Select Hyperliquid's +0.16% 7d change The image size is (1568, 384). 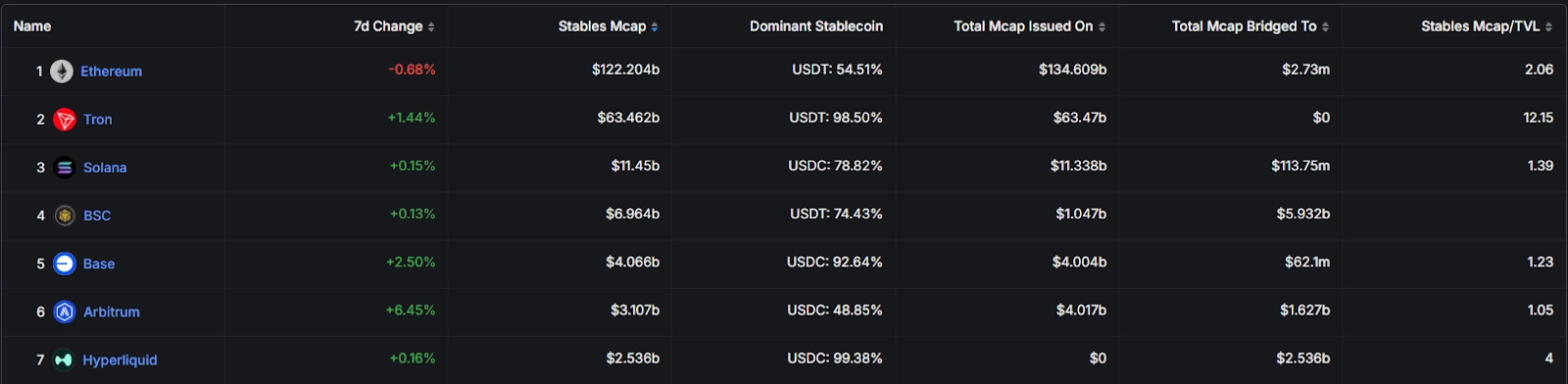[x=413, y=358]
